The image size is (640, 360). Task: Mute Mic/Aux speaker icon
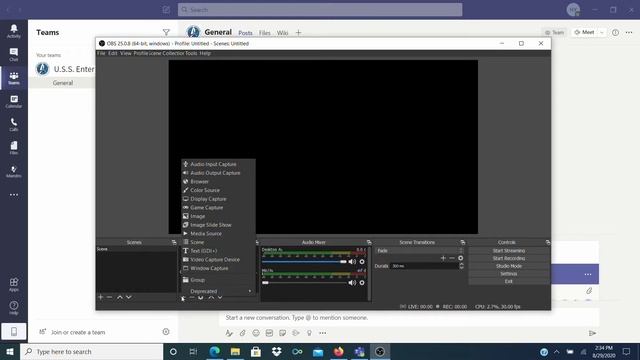[x=352, y=282]
